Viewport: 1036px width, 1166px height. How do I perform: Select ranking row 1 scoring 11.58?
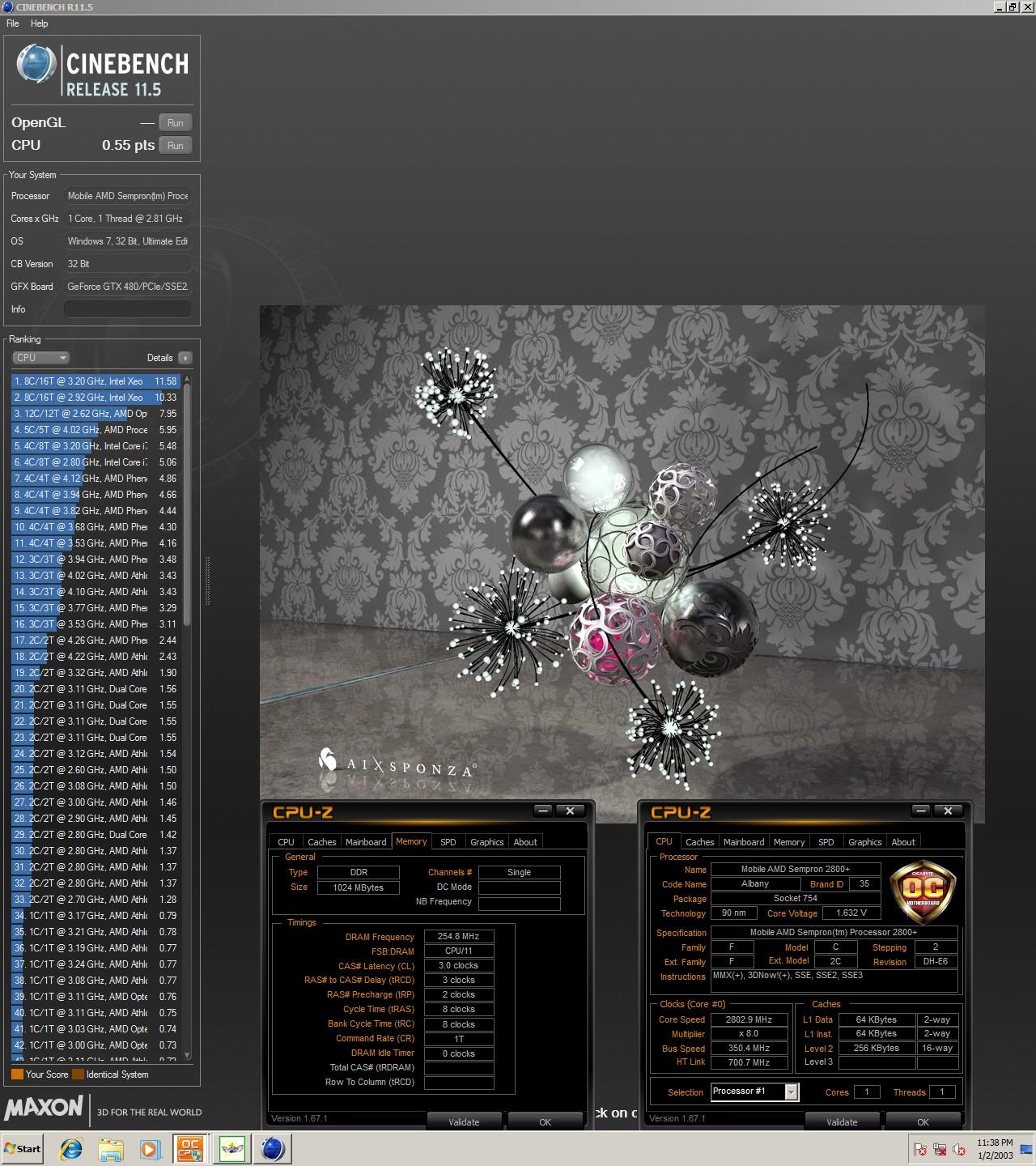[x=96, y=381]
